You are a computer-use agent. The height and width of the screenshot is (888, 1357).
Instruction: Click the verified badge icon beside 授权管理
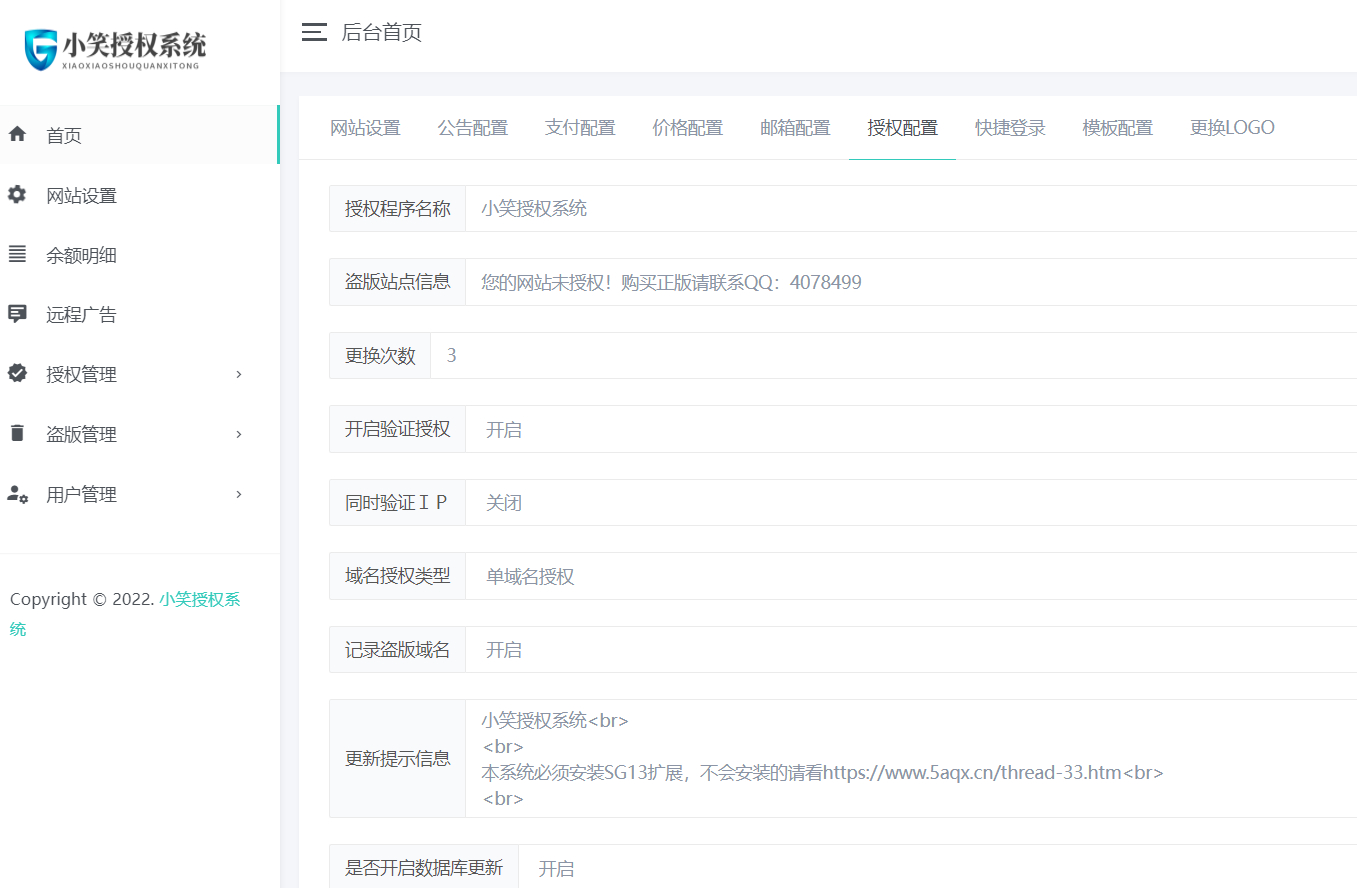[x=17, y=374]
